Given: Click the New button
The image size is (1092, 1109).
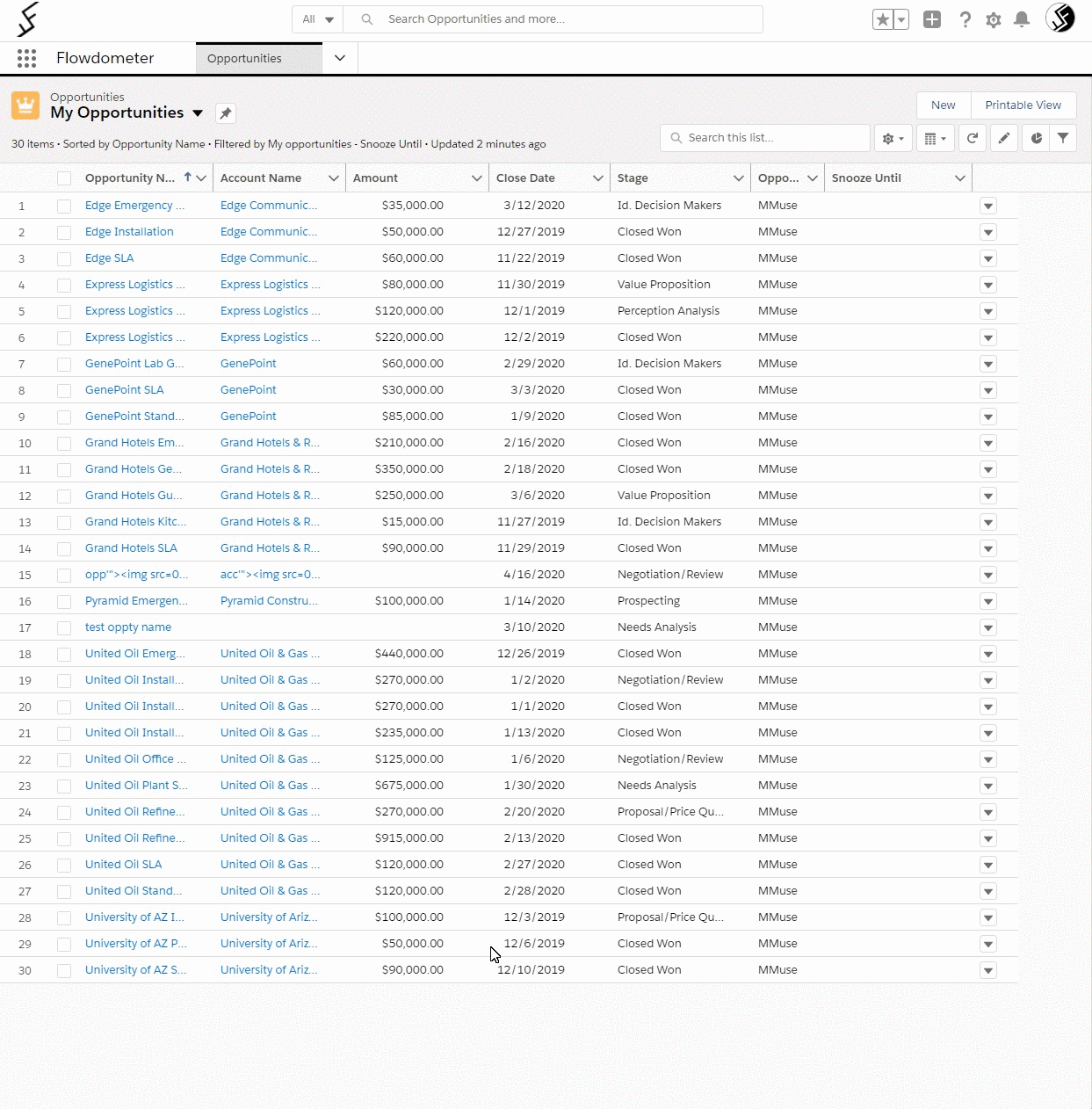Looking at the screenshot, I should click(944, 105).
